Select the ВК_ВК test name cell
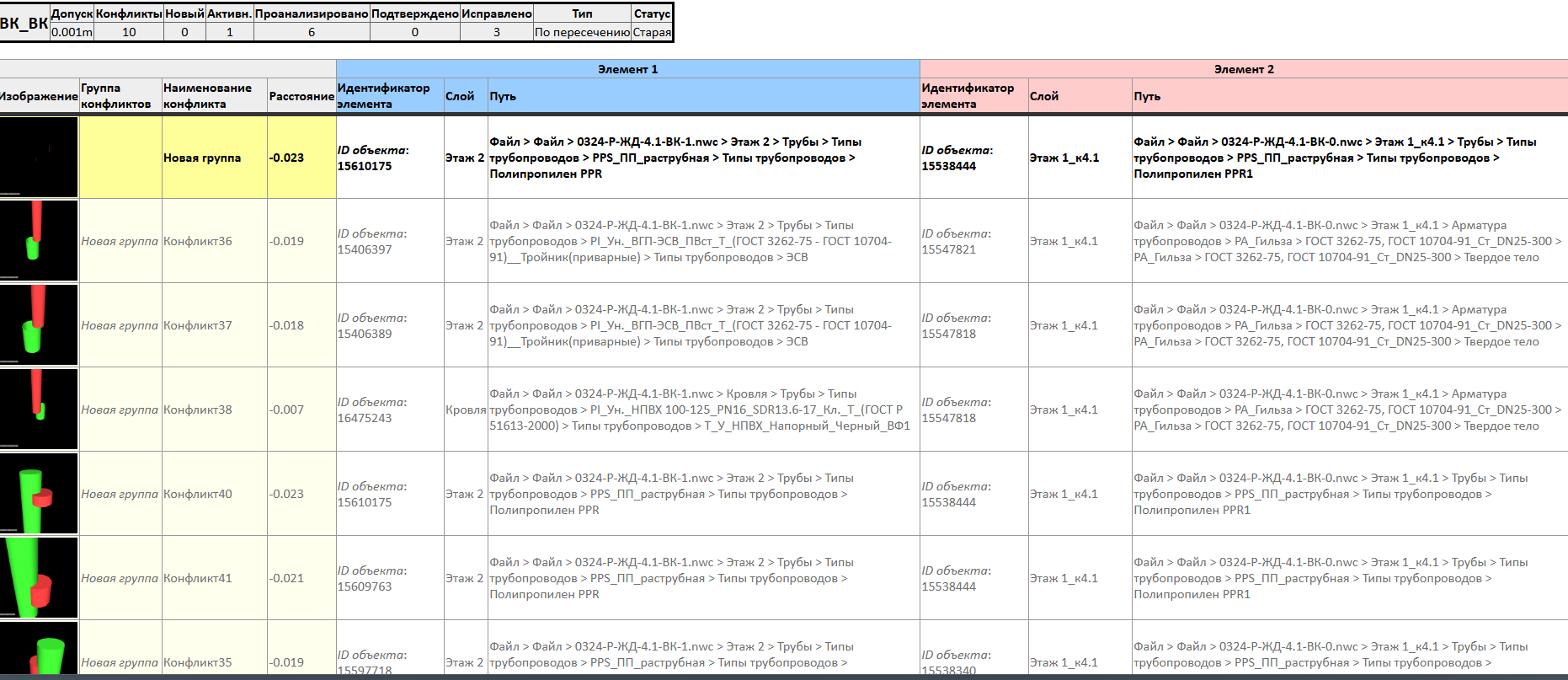Screen dimensions: 1568x680 (x=24, y=23)
